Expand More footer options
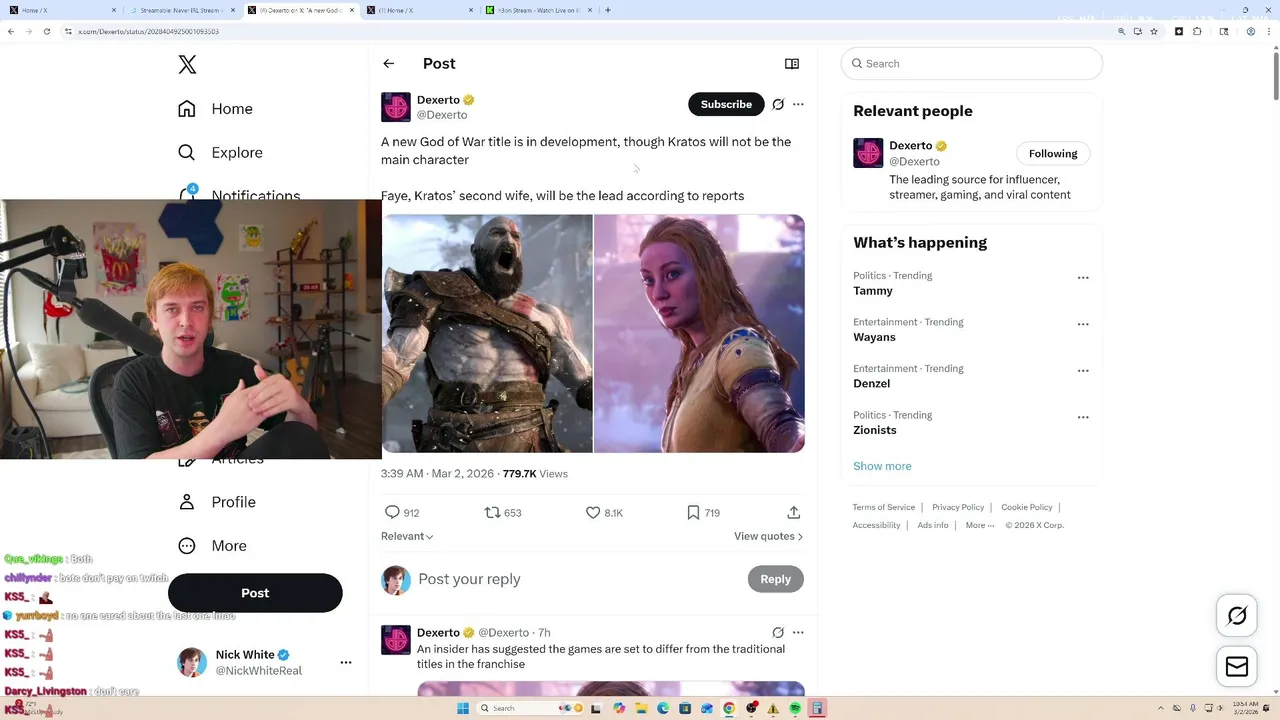The image size is (1280, 720). click(980, 525)
